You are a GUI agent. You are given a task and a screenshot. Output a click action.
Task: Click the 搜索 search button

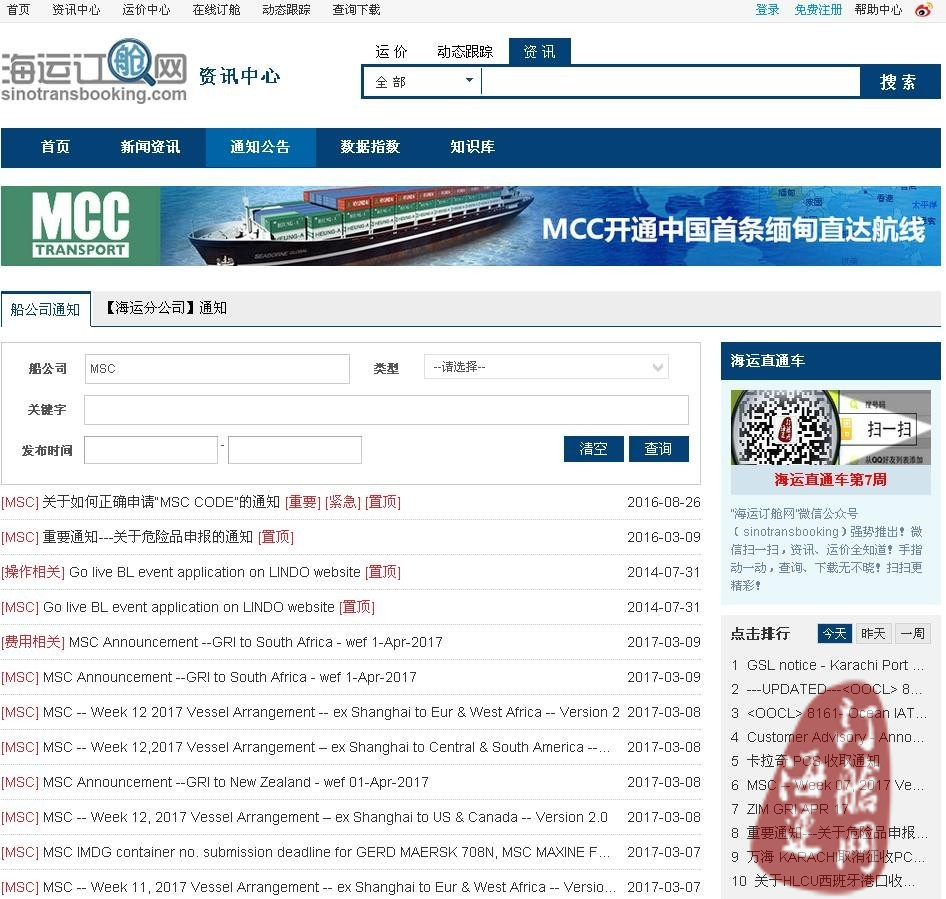899,81
